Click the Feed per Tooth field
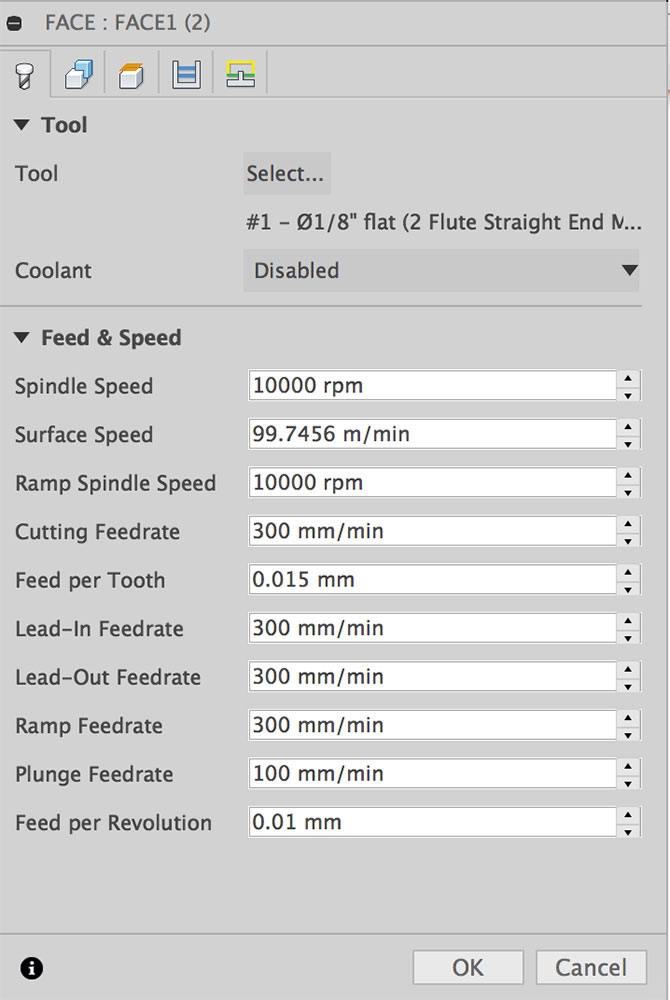Image resolution: width=670 pixels, height=1000 pixels. click(x=430, y=580)
